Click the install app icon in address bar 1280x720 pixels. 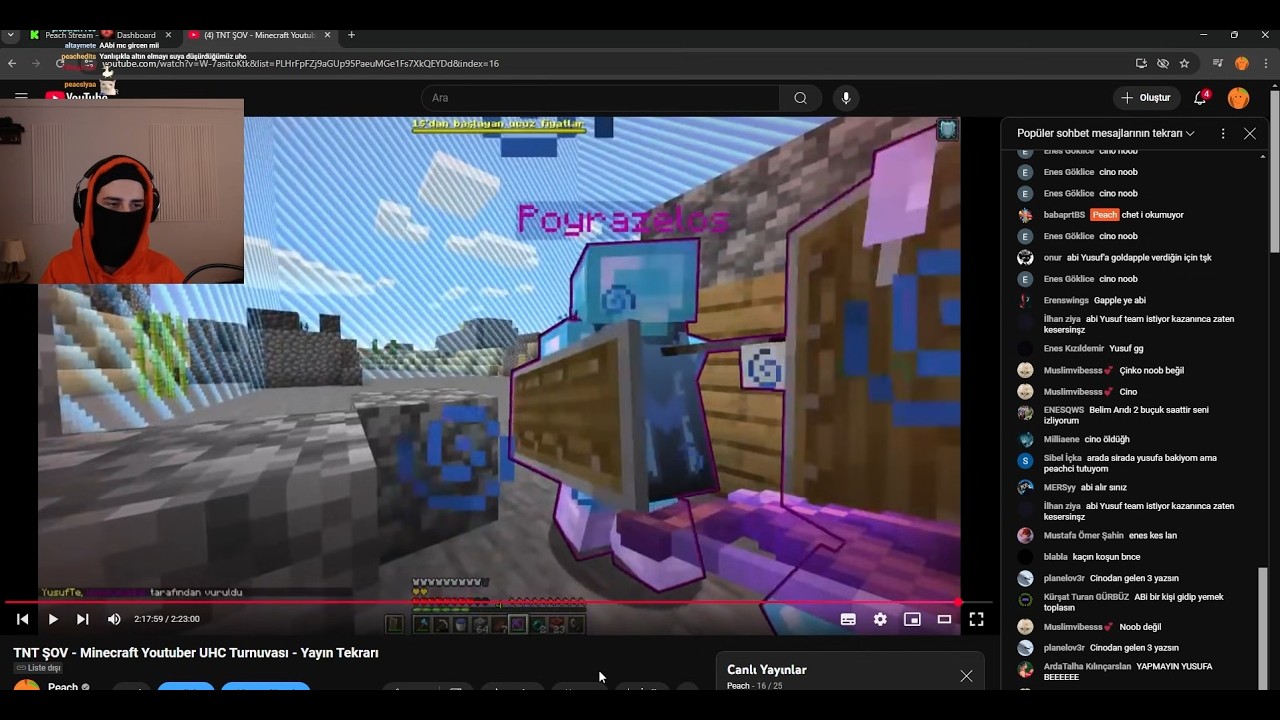click(x=1141, y=63)
